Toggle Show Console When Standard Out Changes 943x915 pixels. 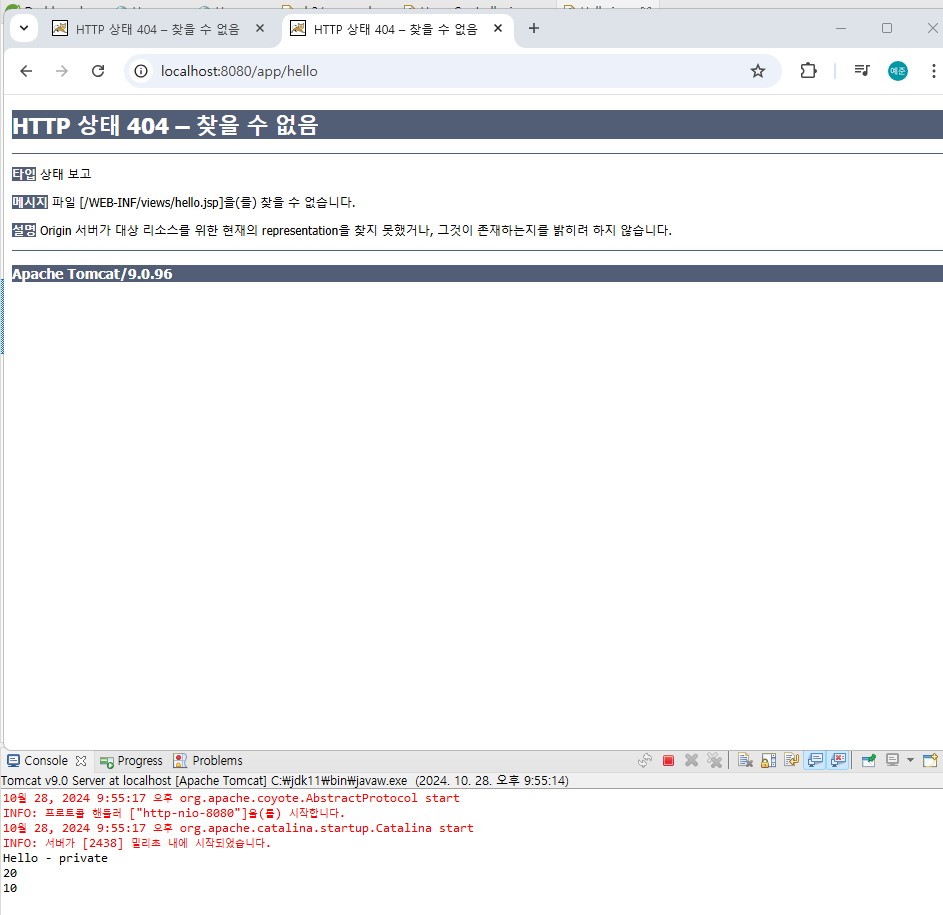(815, 760)
